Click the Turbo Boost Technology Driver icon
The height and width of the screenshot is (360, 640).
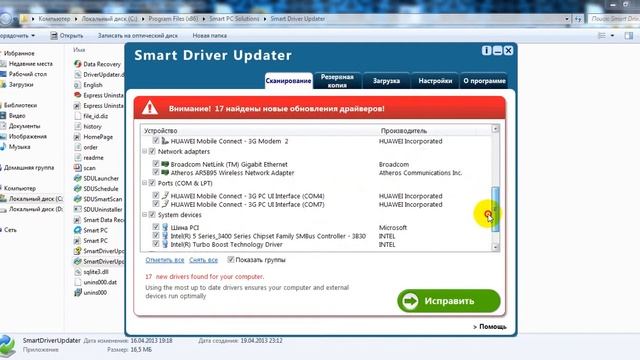tap(165, 244)
